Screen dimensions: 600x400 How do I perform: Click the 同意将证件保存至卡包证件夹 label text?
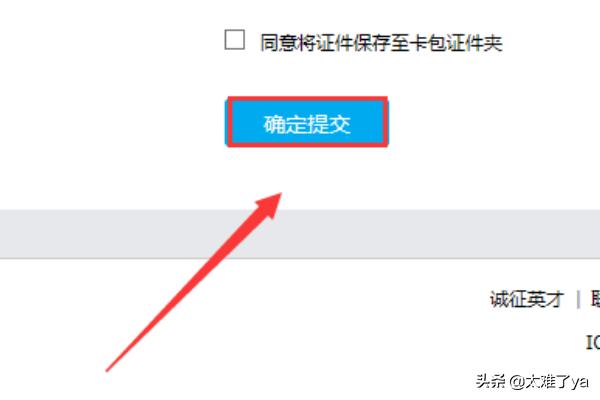381,42
